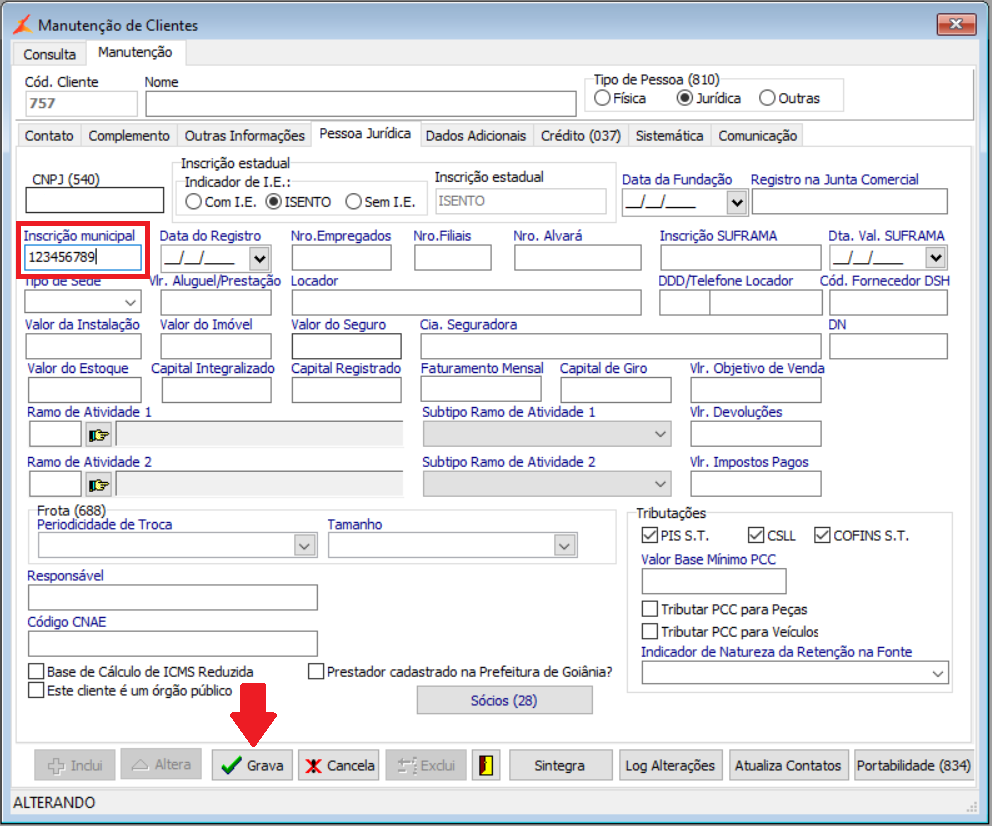992x826 pixels.
Task: Click the Inscrição SUFRAMA field
Action: [741, 257]
